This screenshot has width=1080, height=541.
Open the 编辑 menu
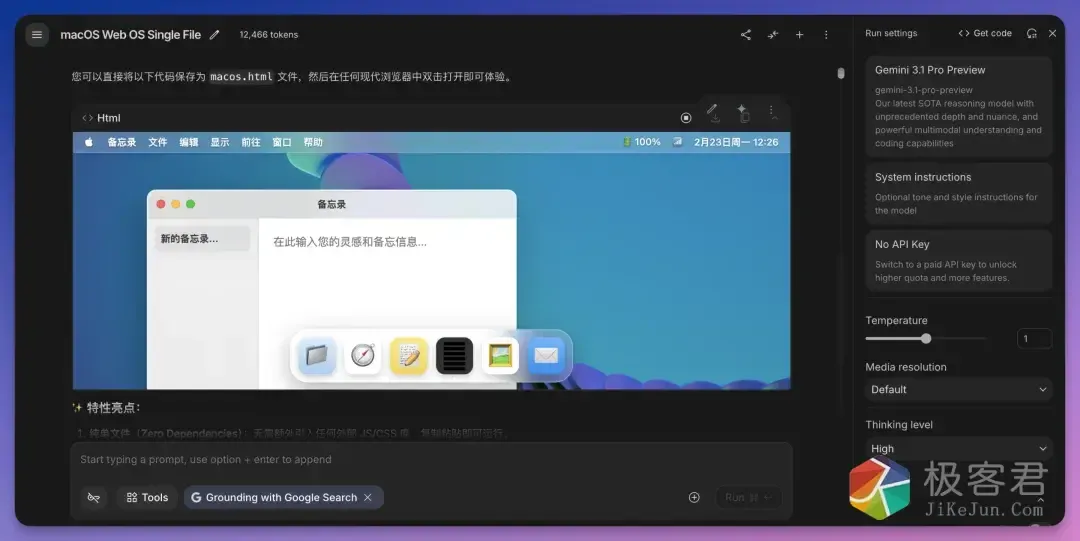coord(189,142)
